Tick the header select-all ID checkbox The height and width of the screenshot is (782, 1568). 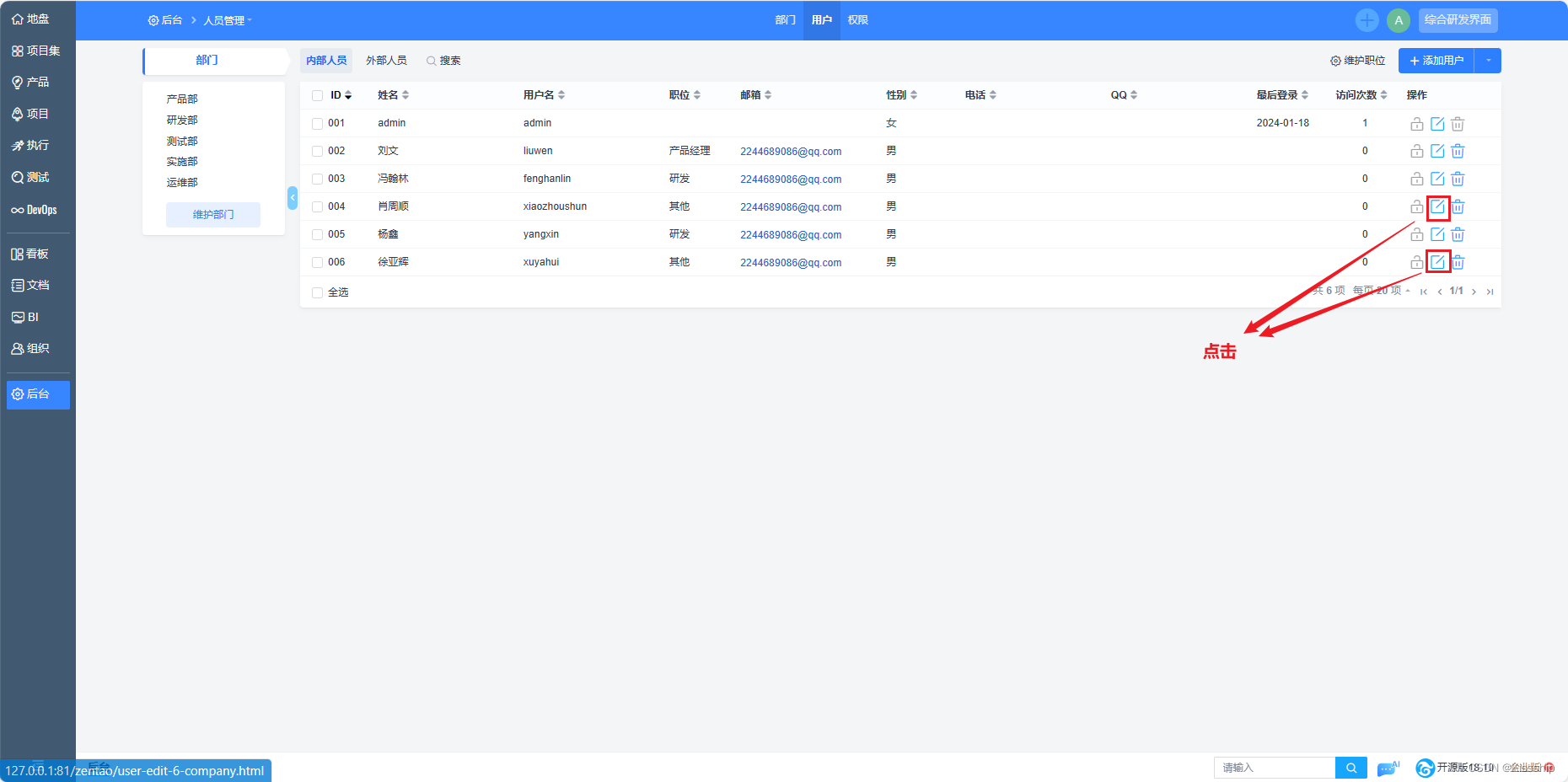(x=318, y=95)
